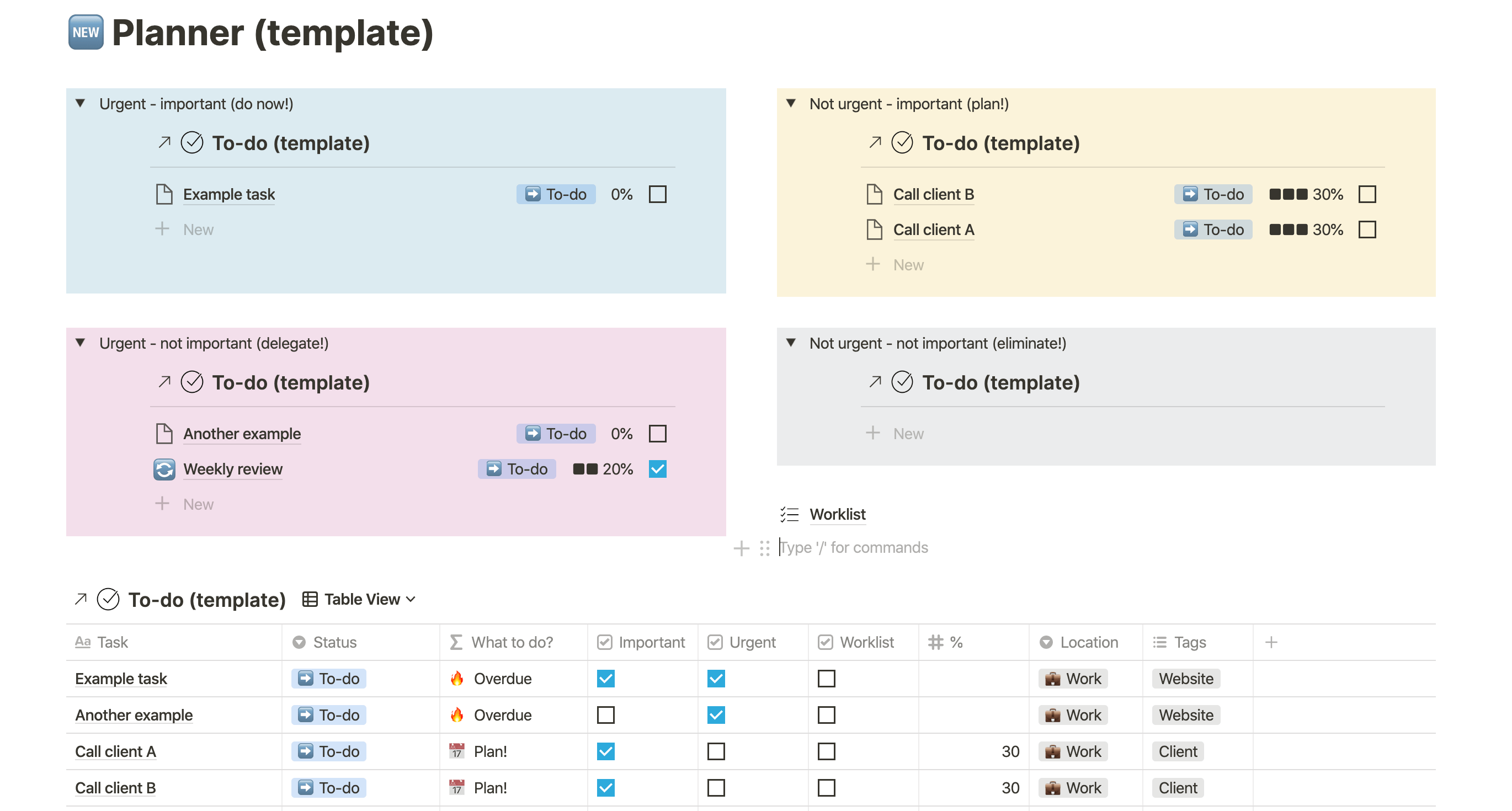
Task: Click the Type '/' for commands input area
Action: 853,547
